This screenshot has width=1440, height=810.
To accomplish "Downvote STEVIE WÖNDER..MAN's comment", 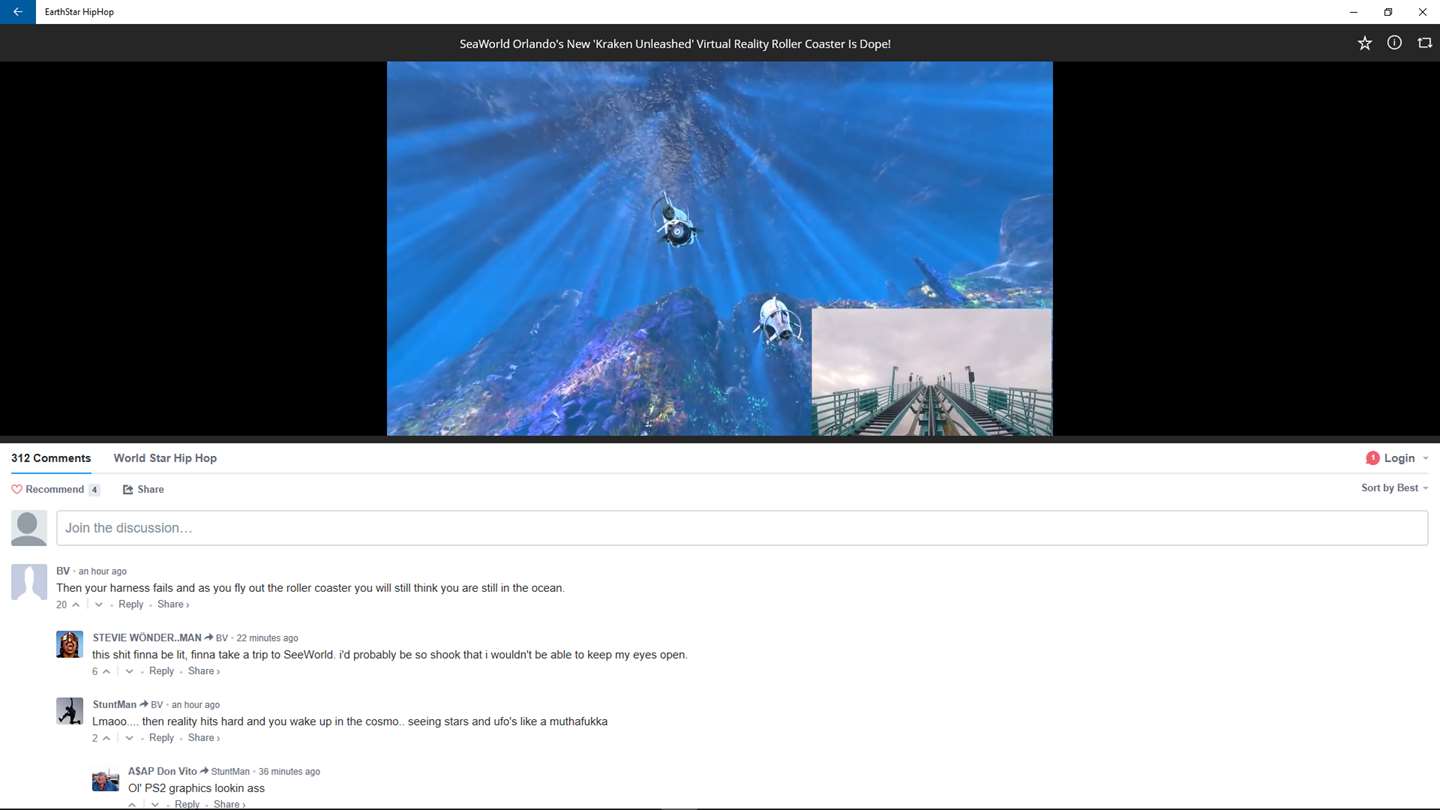I will (129, 671).
